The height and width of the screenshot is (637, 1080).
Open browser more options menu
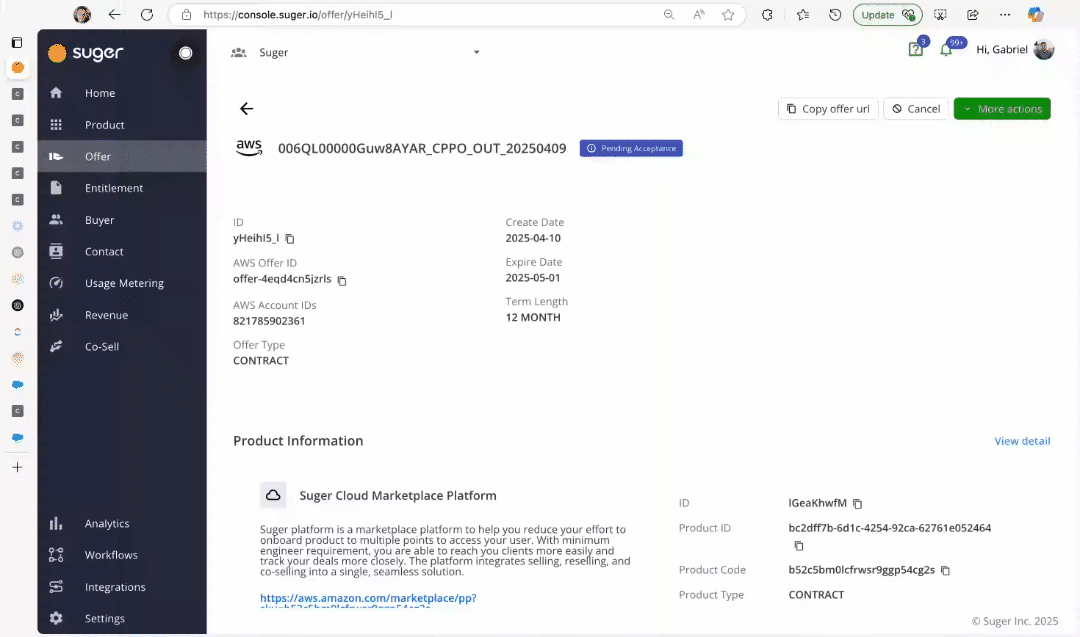click(1005, 14)
